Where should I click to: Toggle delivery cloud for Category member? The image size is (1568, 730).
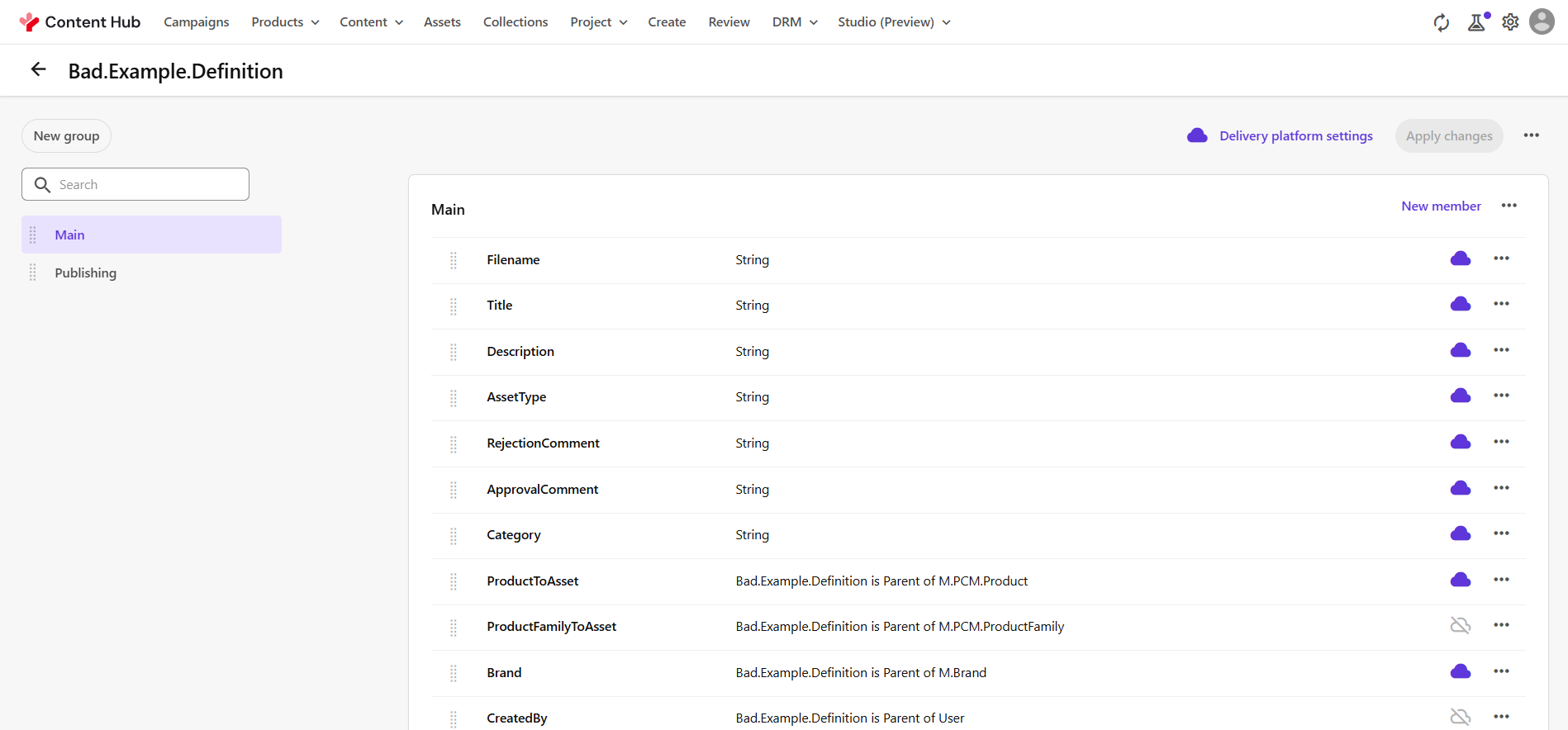[x=1460, y=534]
